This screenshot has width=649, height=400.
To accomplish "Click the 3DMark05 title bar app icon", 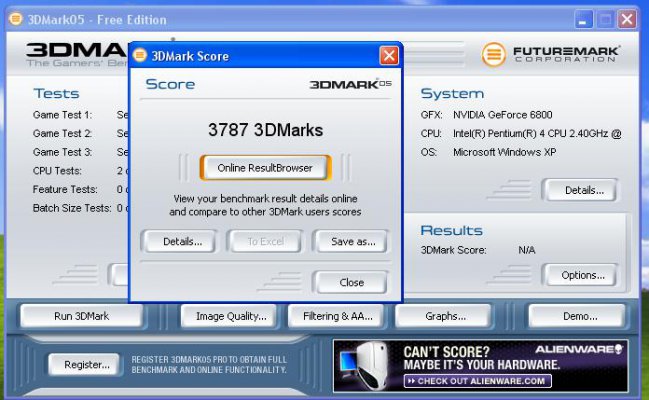I will tap(16, 19).
